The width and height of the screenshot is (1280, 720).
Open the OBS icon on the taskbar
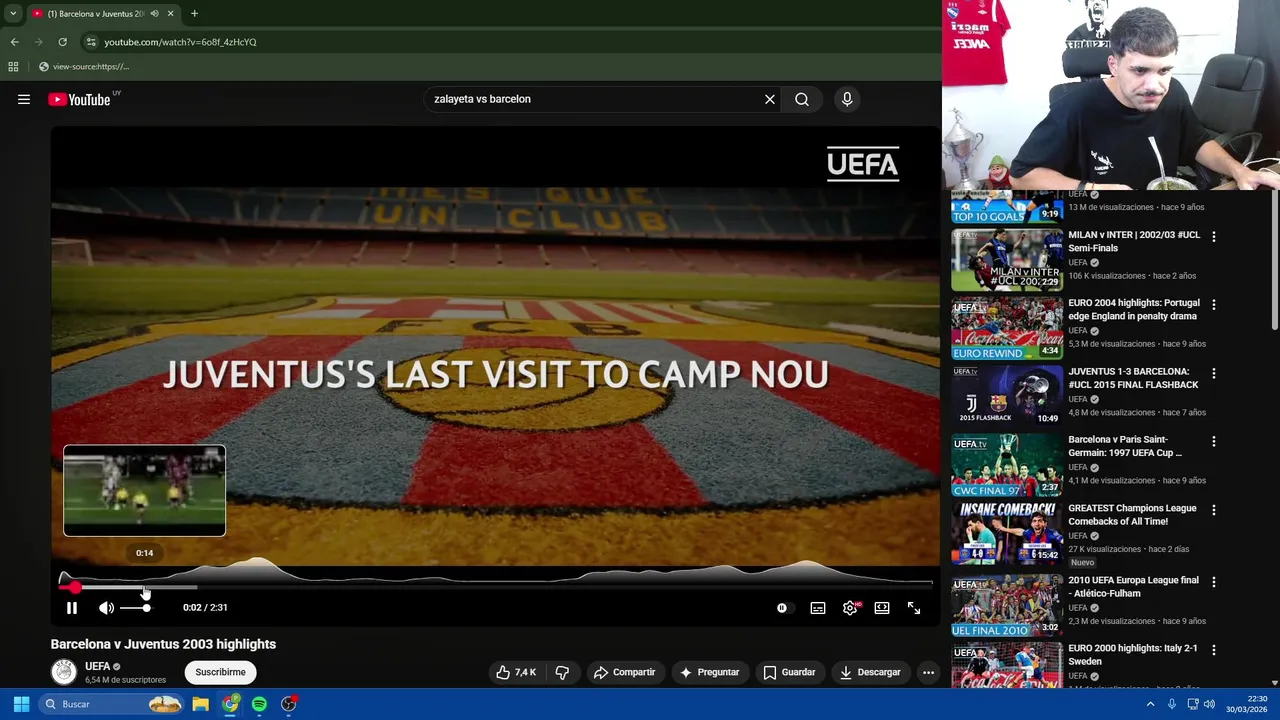click(x=289, y=704)
